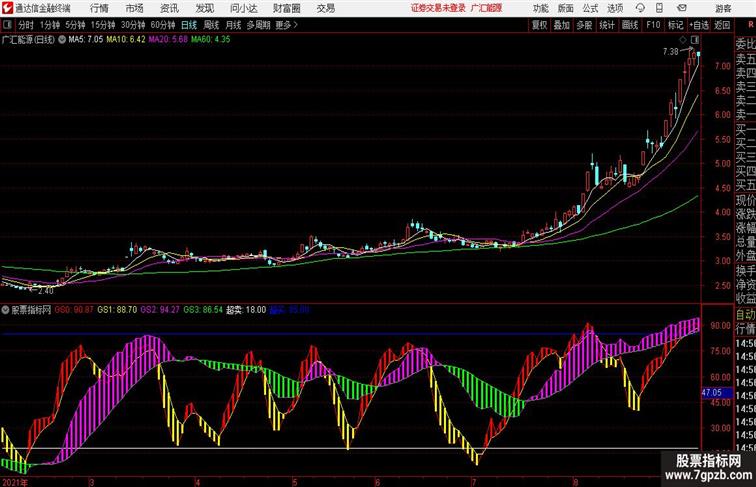This screenshot has width=756, height=487.
Task: Click the 超卖: 18.00 indicator value
Action: pos(246,310)
